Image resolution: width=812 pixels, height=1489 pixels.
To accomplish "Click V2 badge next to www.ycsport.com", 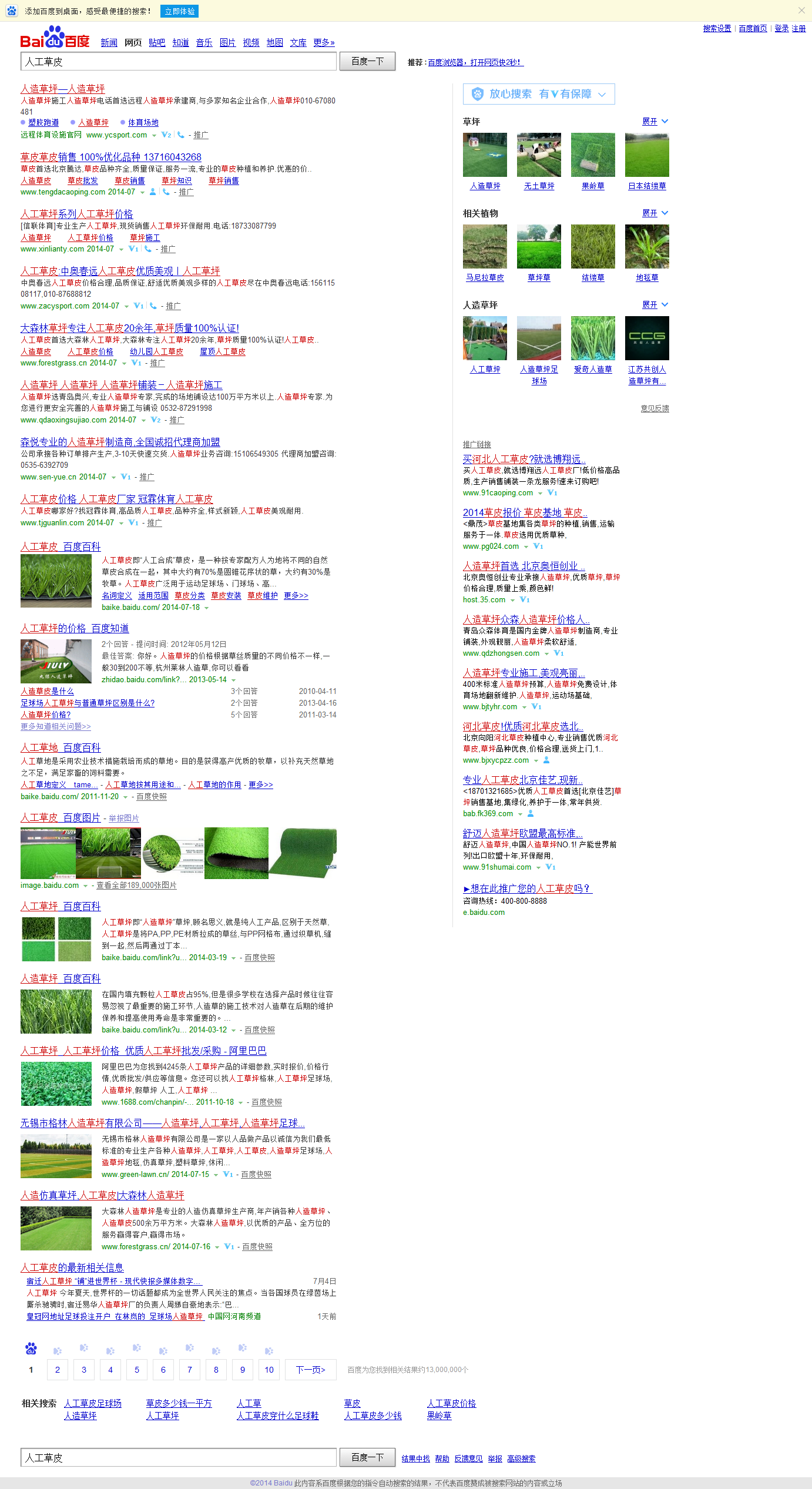I will click(166, 135).
